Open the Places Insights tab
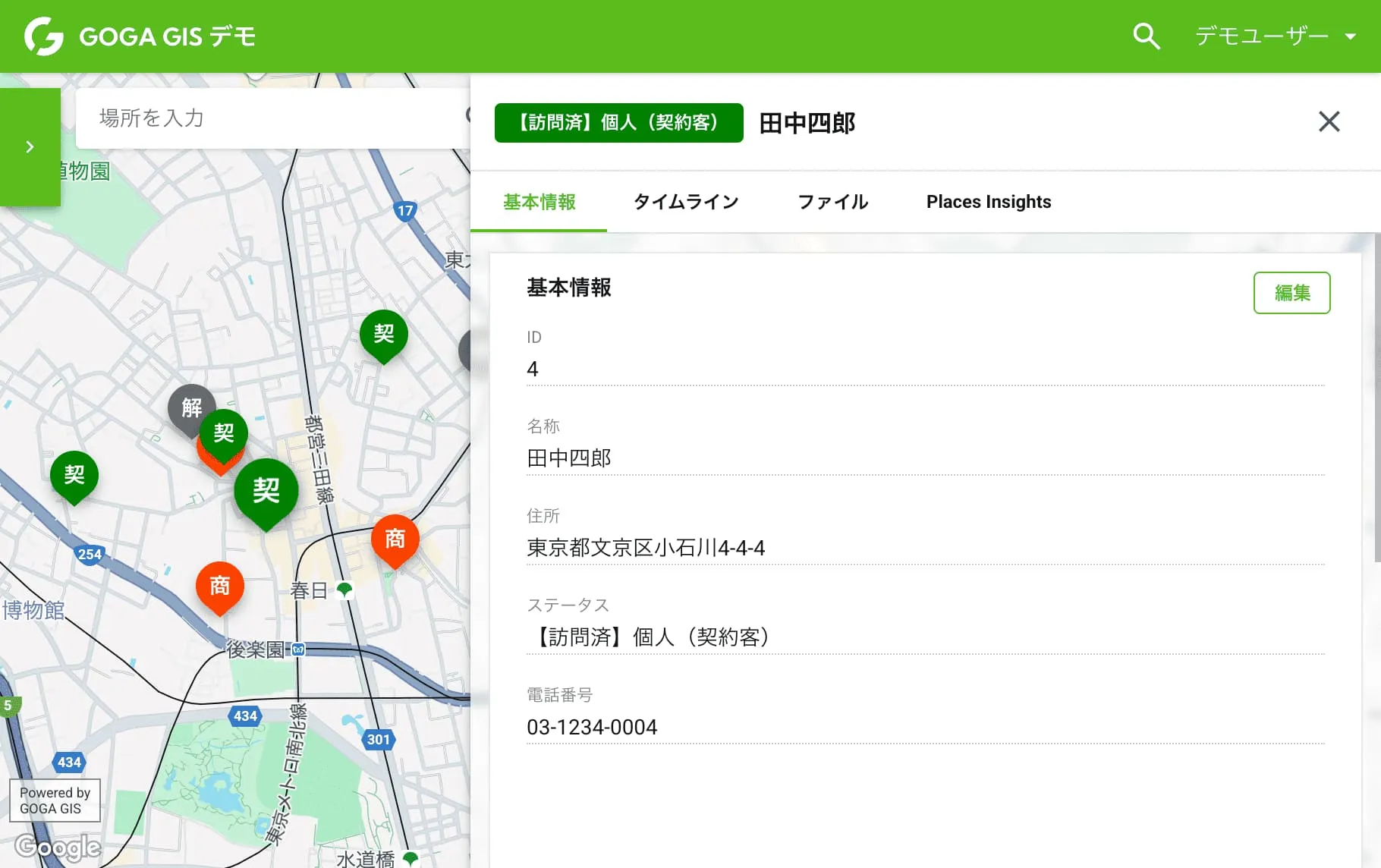 pos(988,202)
